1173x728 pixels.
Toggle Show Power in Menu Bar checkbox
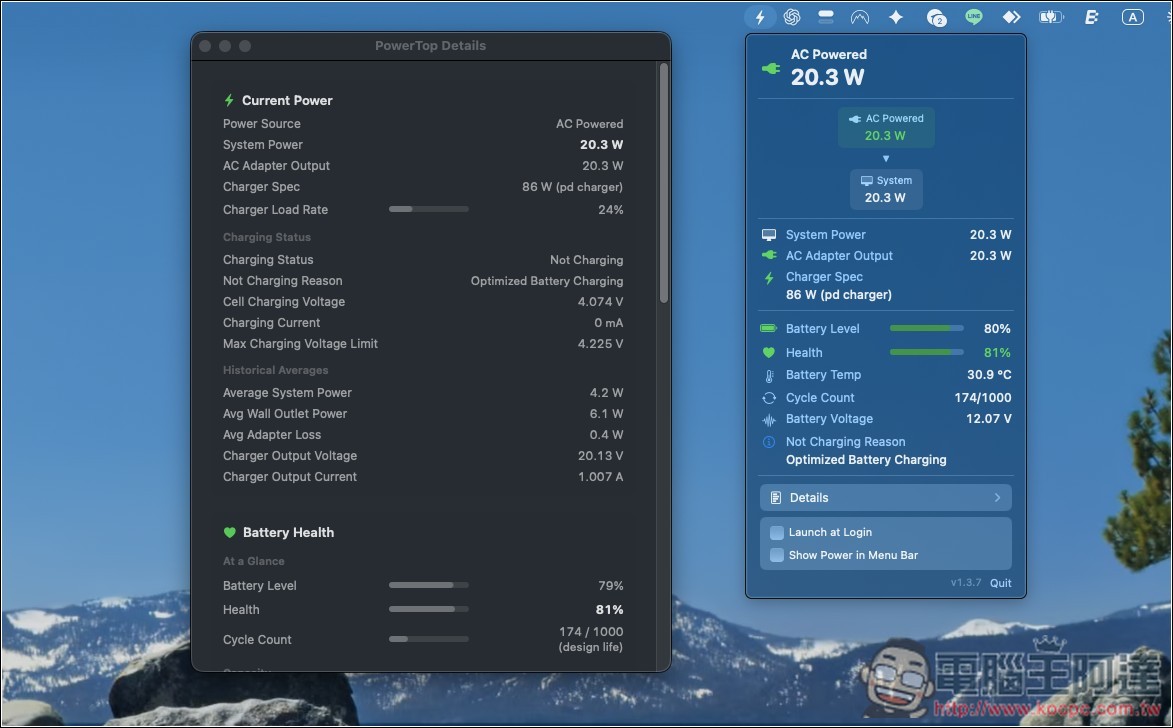click(x=777, y=555)
